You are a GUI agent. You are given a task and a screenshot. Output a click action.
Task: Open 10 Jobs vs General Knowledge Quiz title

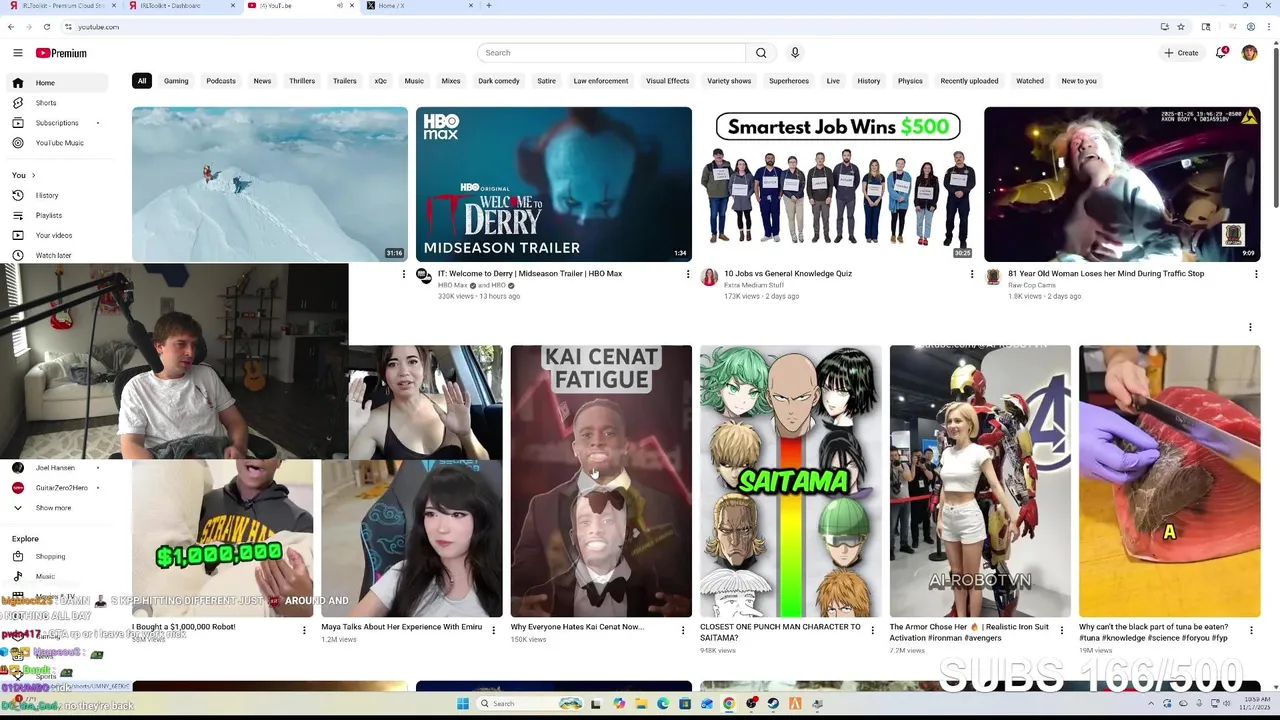788,273
